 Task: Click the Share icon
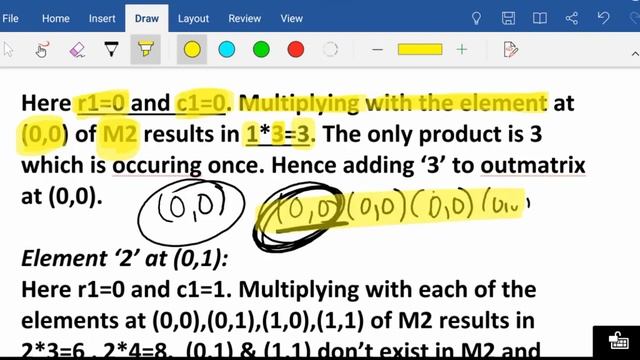click(x=572, y=18)
